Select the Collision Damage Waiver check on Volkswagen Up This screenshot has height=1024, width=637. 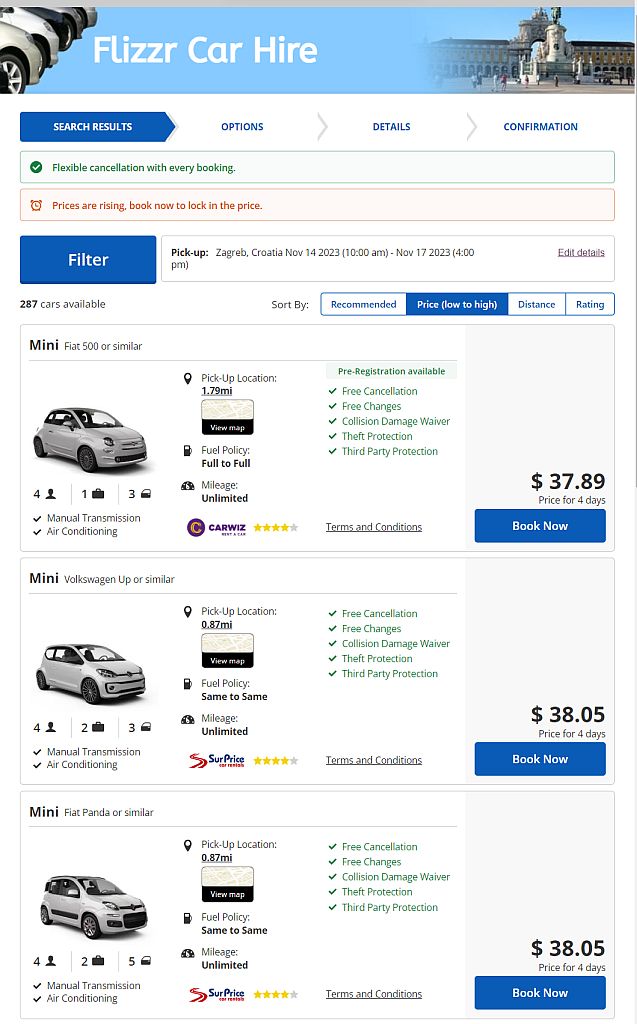[x=333, y=644]
